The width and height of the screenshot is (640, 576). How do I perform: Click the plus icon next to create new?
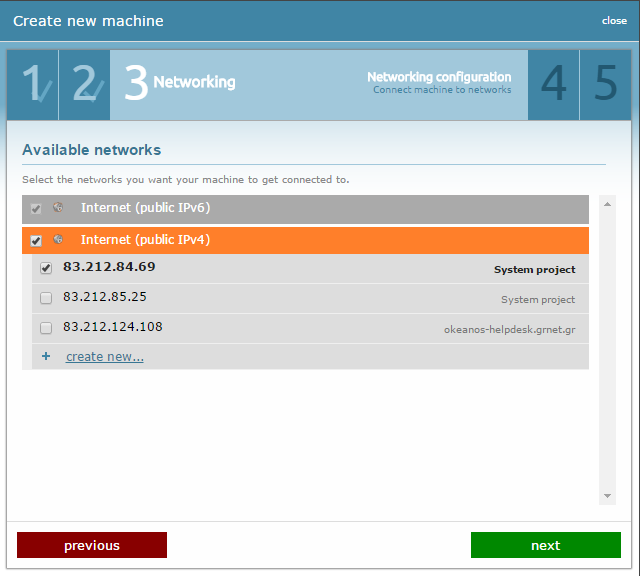pos(46,356)
